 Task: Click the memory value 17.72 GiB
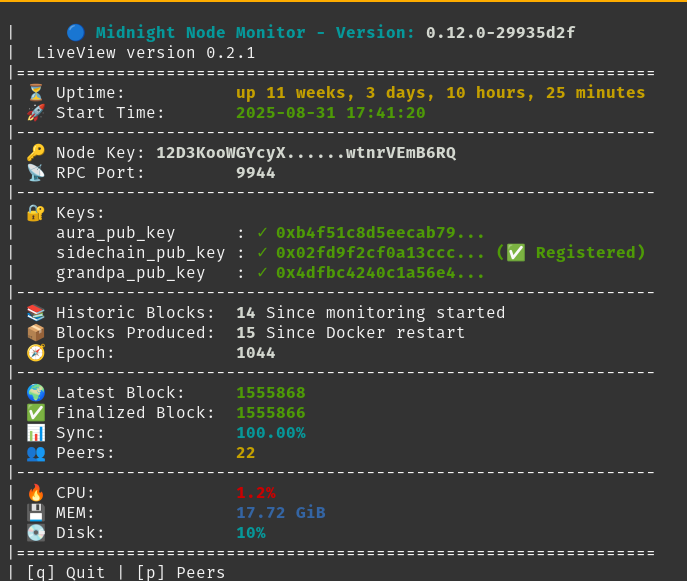[x=281, y=513]
